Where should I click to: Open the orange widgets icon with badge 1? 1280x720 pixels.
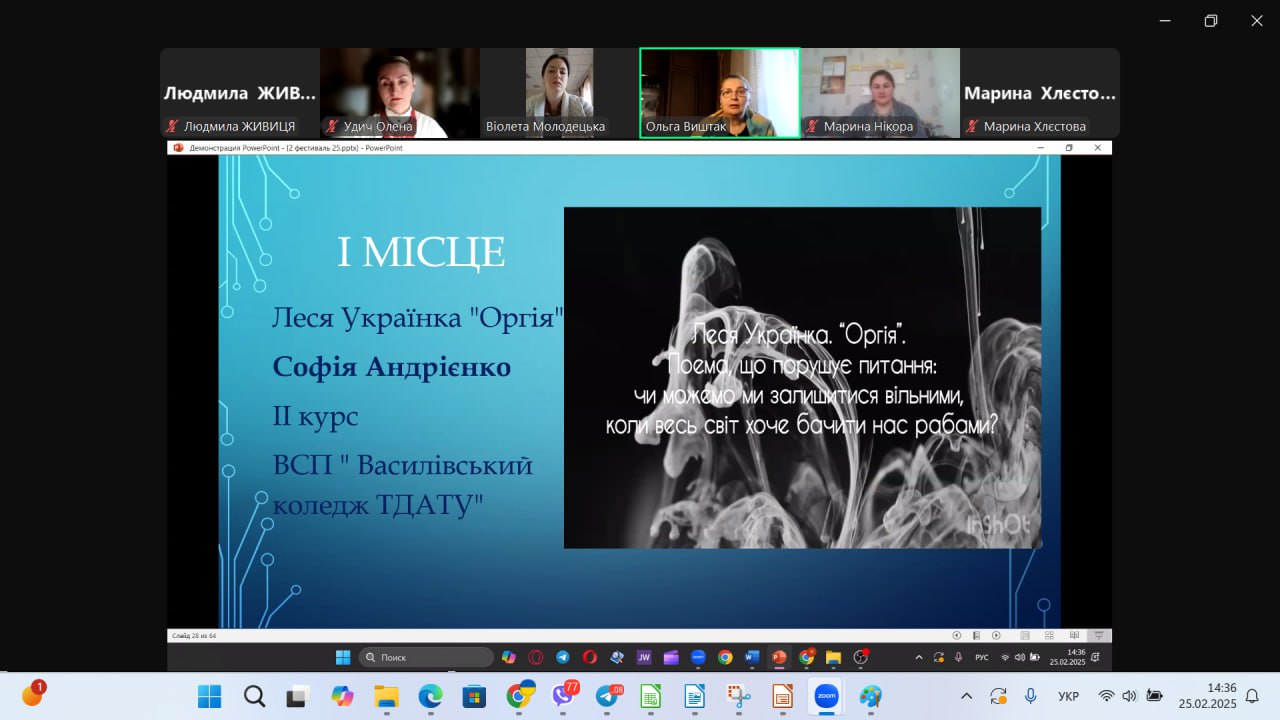(x=32, y=695)
